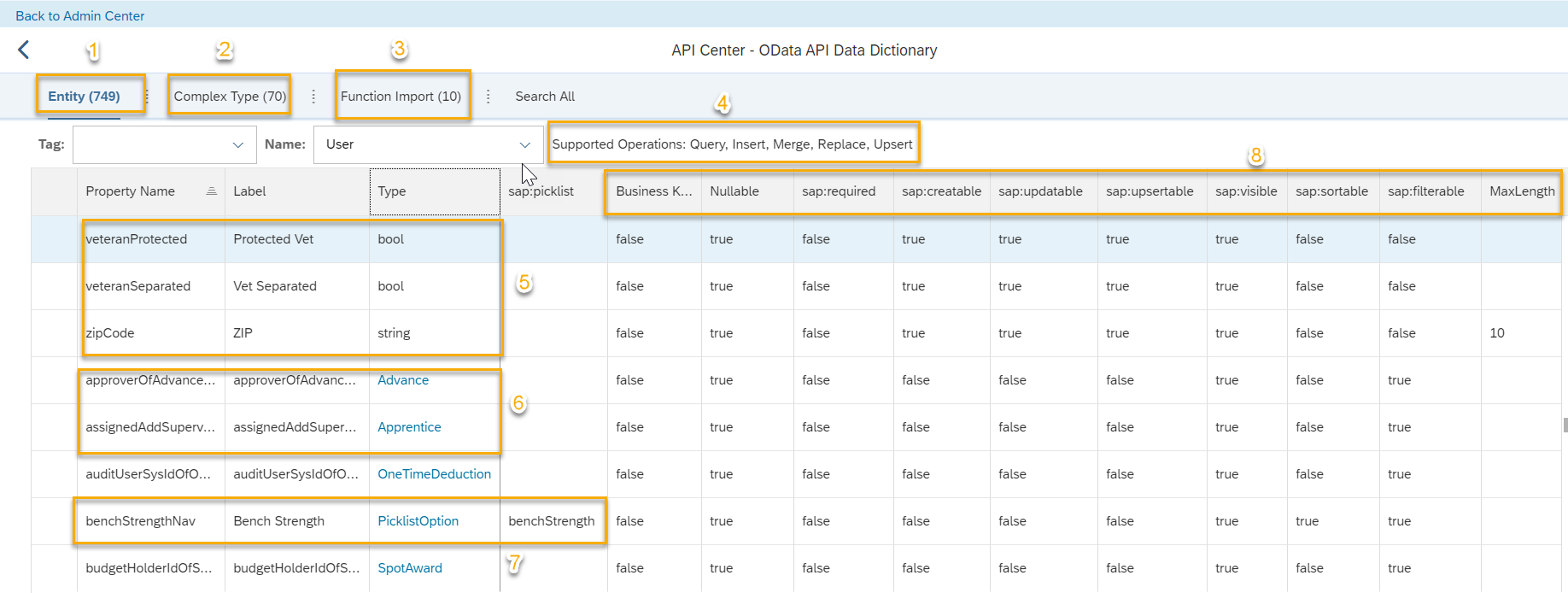Click the sap:creatable column header

(x=941, y=191)
